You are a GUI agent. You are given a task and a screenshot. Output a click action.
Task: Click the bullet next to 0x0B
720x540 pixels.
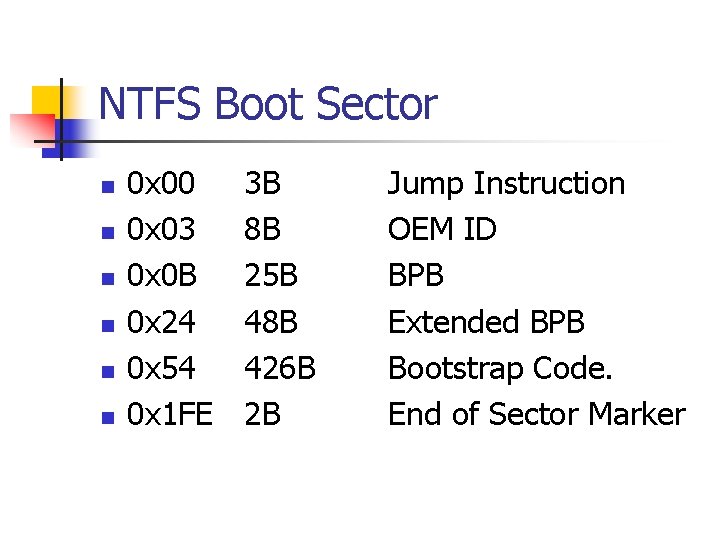tap(109, 278)
